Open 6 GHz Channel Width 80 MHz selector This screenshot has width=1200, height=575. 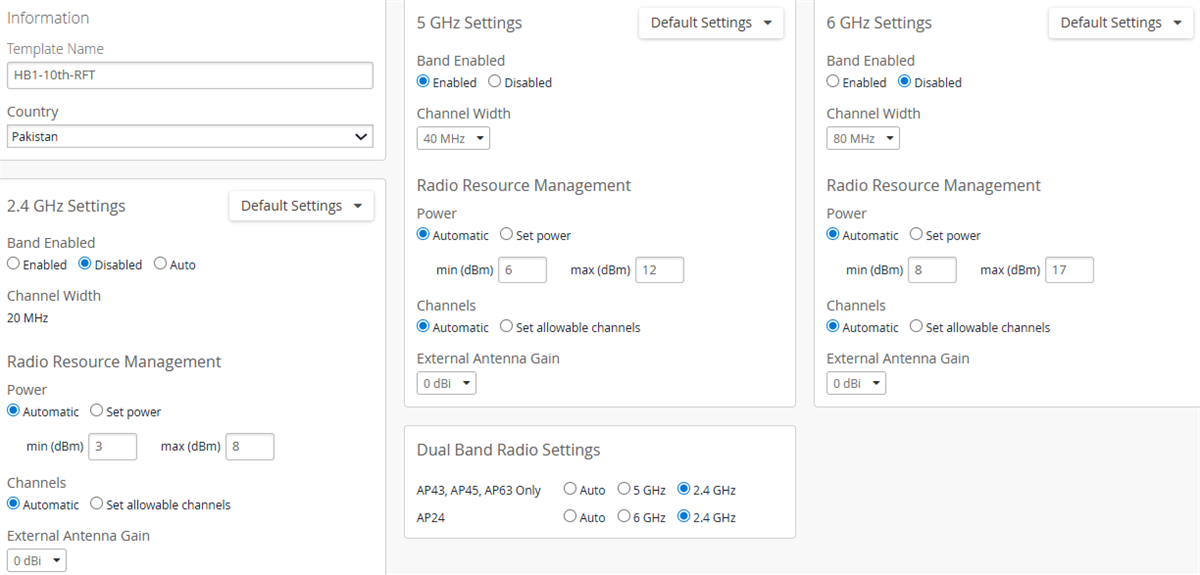tap(863, 139)
